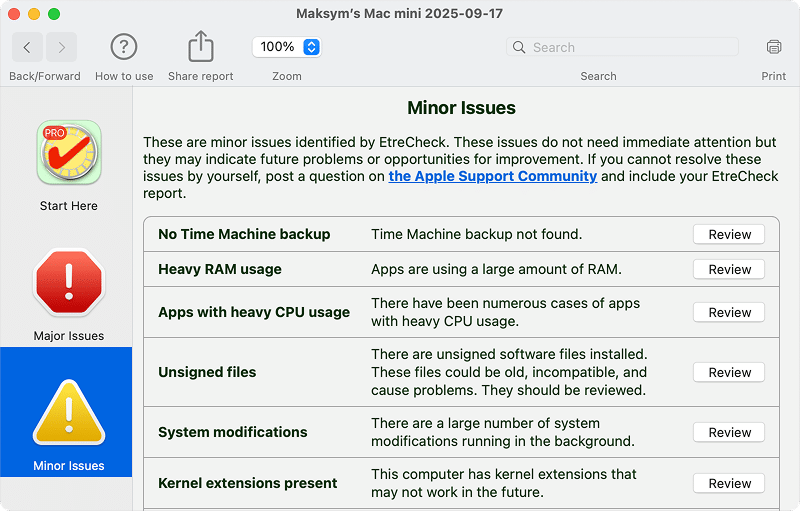800x511 pixels.
Task: Click 'Kernel extensions present' title
Action: (247, 483)
